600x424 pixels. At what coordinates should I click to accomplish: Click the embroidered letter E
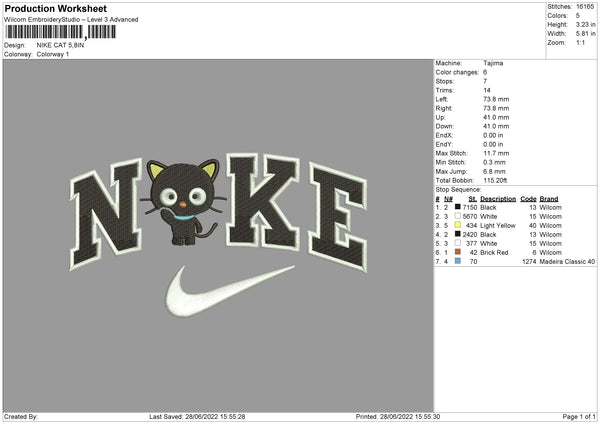[x=338, y=217]
